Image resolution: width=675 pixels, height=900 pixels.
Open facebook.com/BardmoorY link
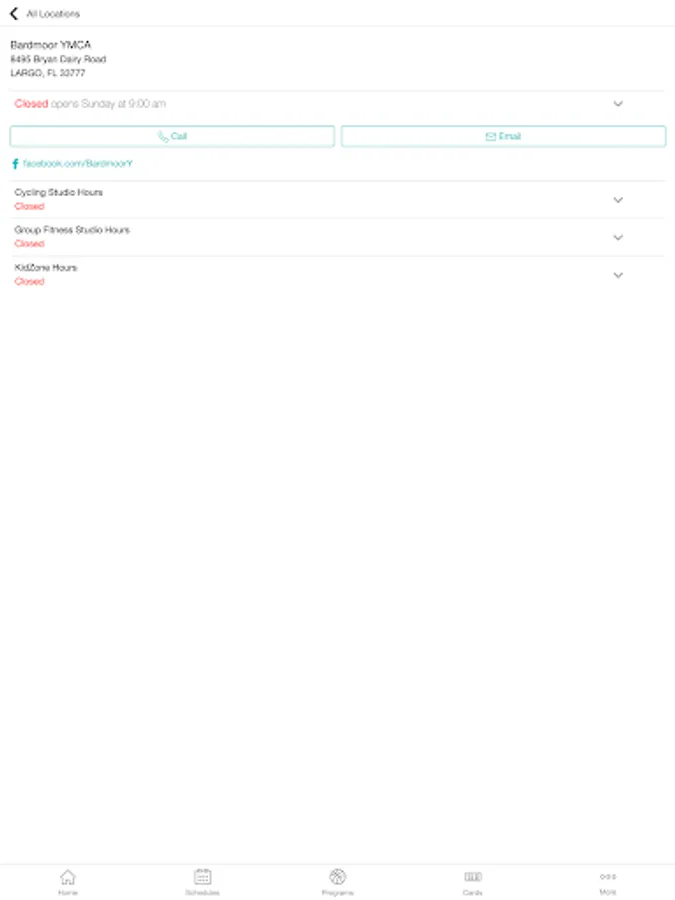click(x=77, y=164)
